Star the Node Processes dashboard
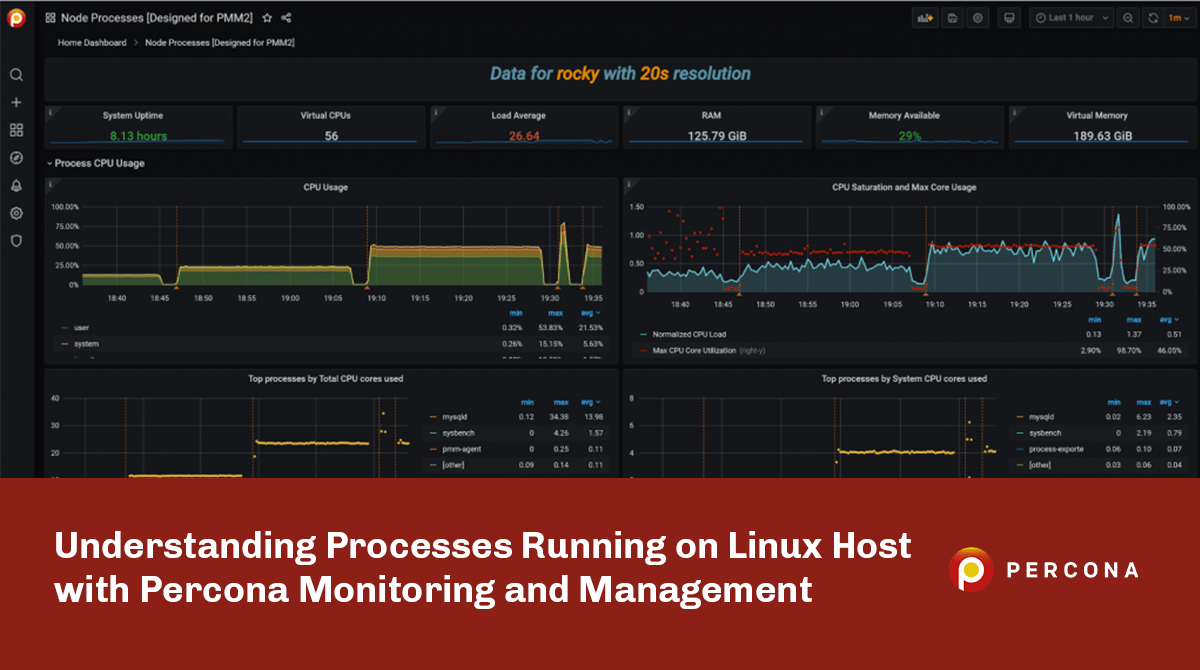 tap(266, 17)
